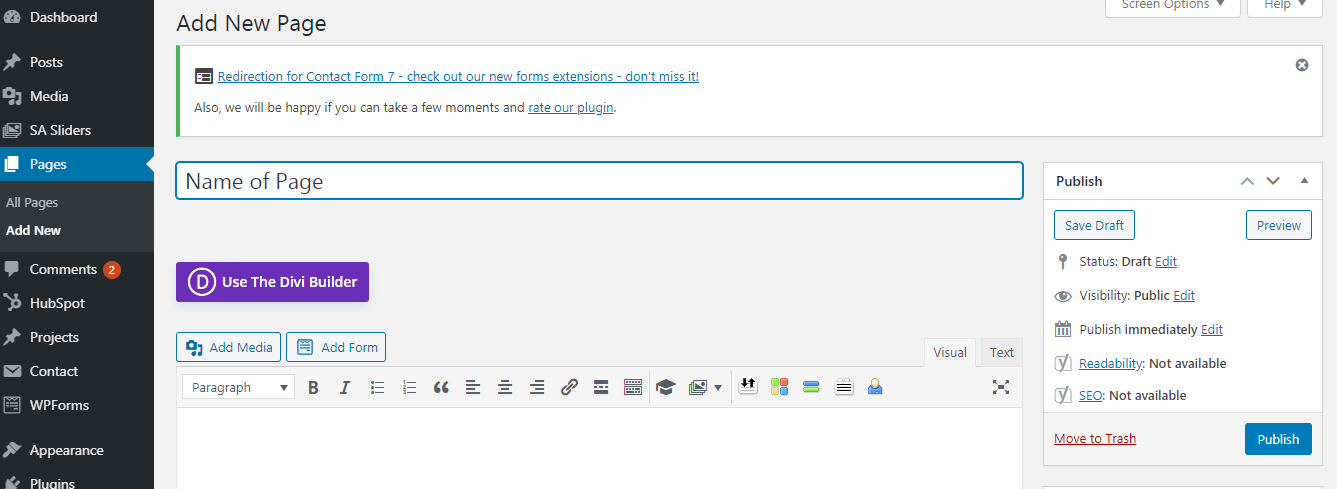The image size is (1337, 489).
Task: Open the Paragraph format dropdown
Action: [x=238, y=387]
